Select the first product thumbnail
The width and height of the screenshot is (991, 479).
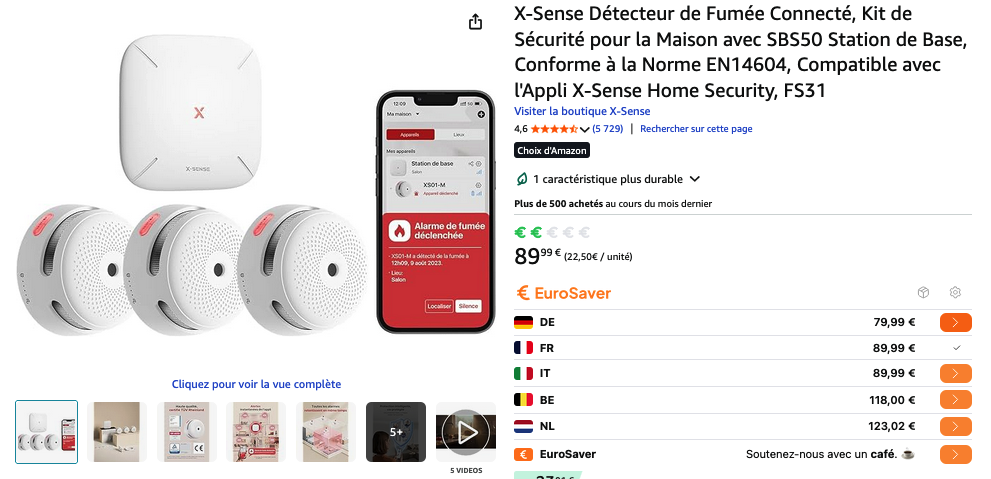(47, 432)
